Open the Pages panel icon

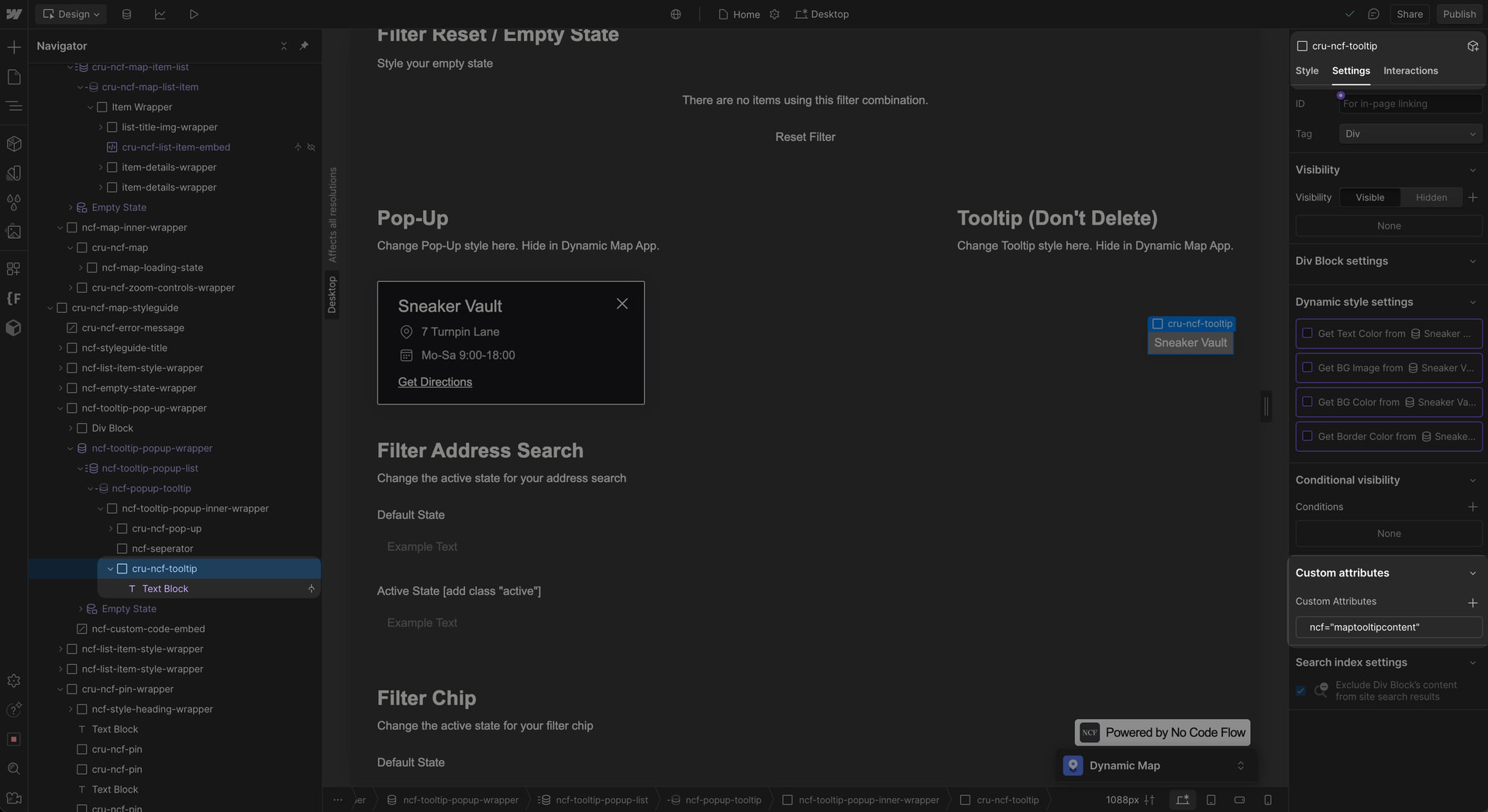coord(14,77)
